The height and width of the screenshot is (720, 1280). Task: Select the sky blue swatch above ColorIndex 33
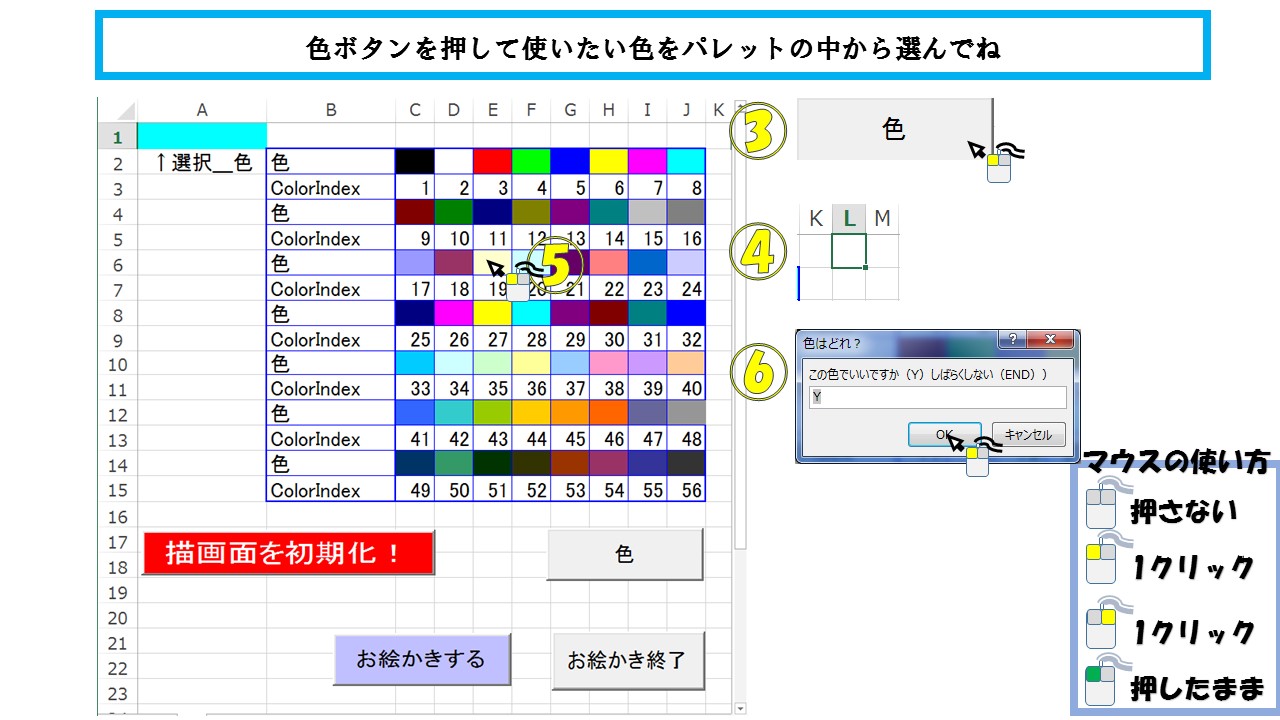[x=415, y=363]
